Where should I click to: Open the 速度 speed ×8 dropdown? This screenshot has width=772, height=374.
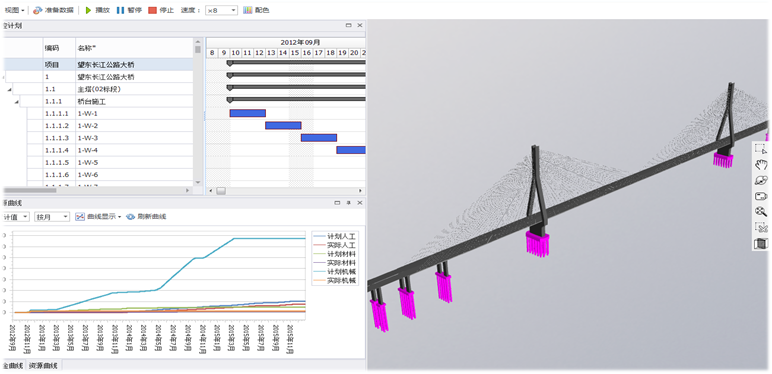point(222,10)
